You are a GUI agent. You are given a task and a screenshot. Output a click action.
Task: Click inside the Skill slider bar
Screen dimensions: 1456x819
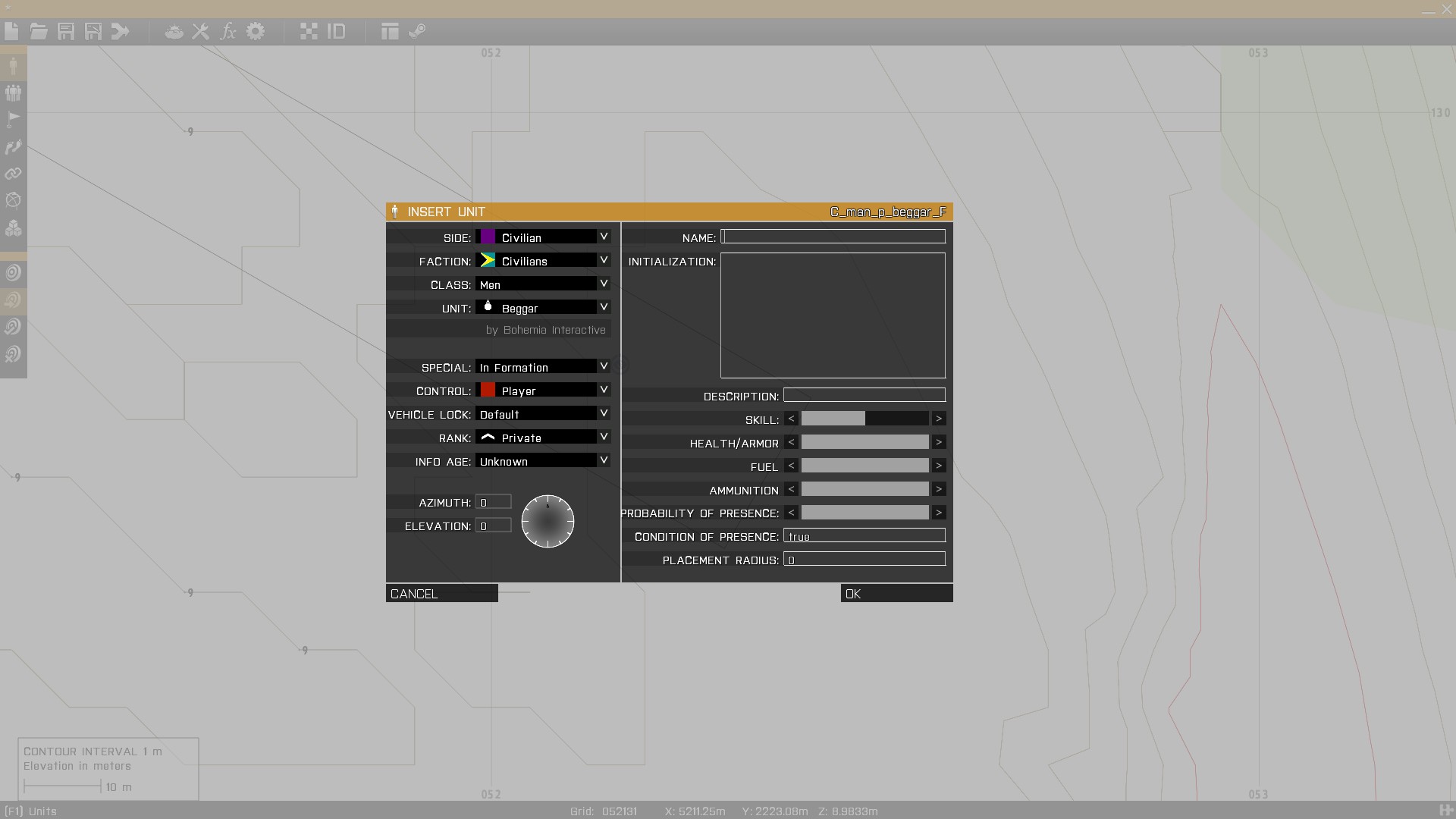point(864,419)
